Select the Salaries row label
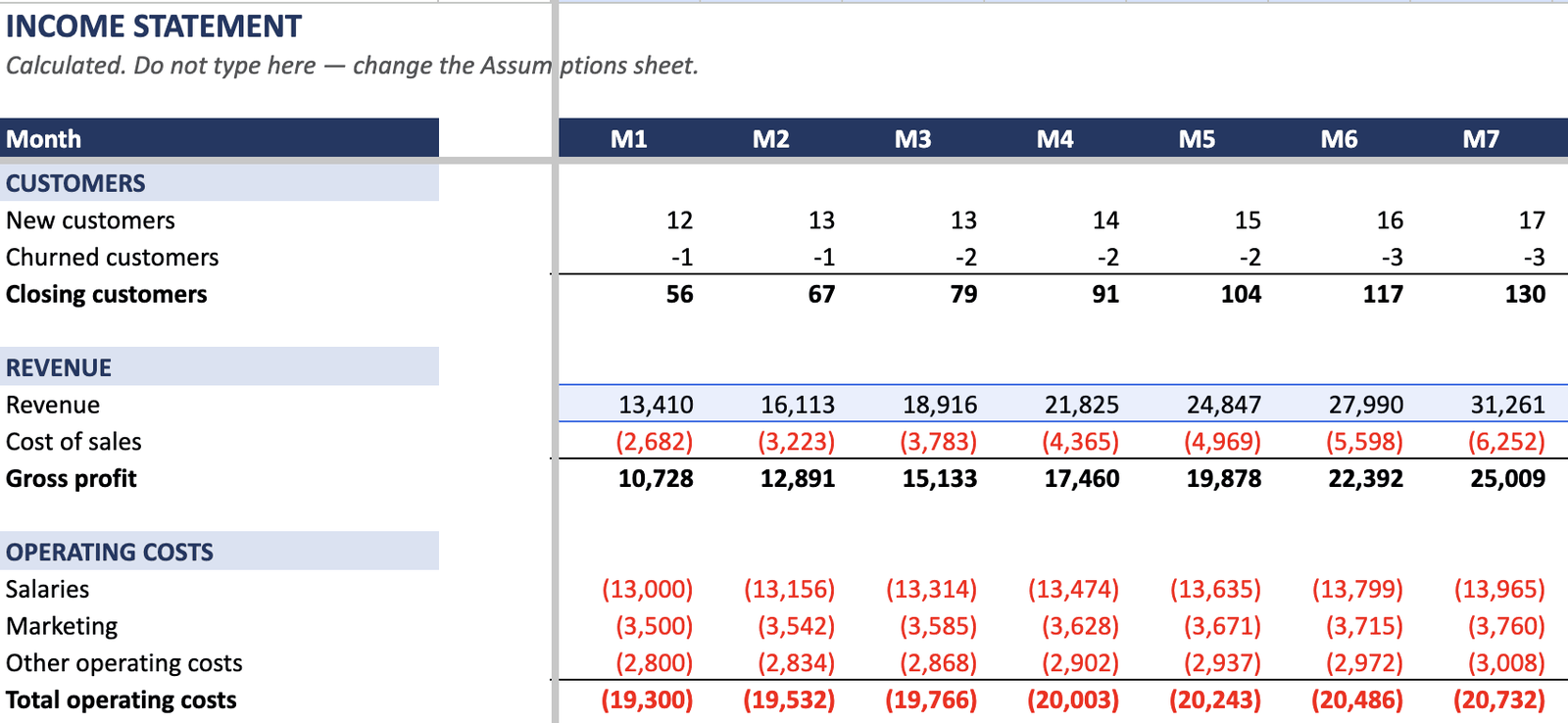Viewport: 1568px width, 723px height. tap(47, 589)
